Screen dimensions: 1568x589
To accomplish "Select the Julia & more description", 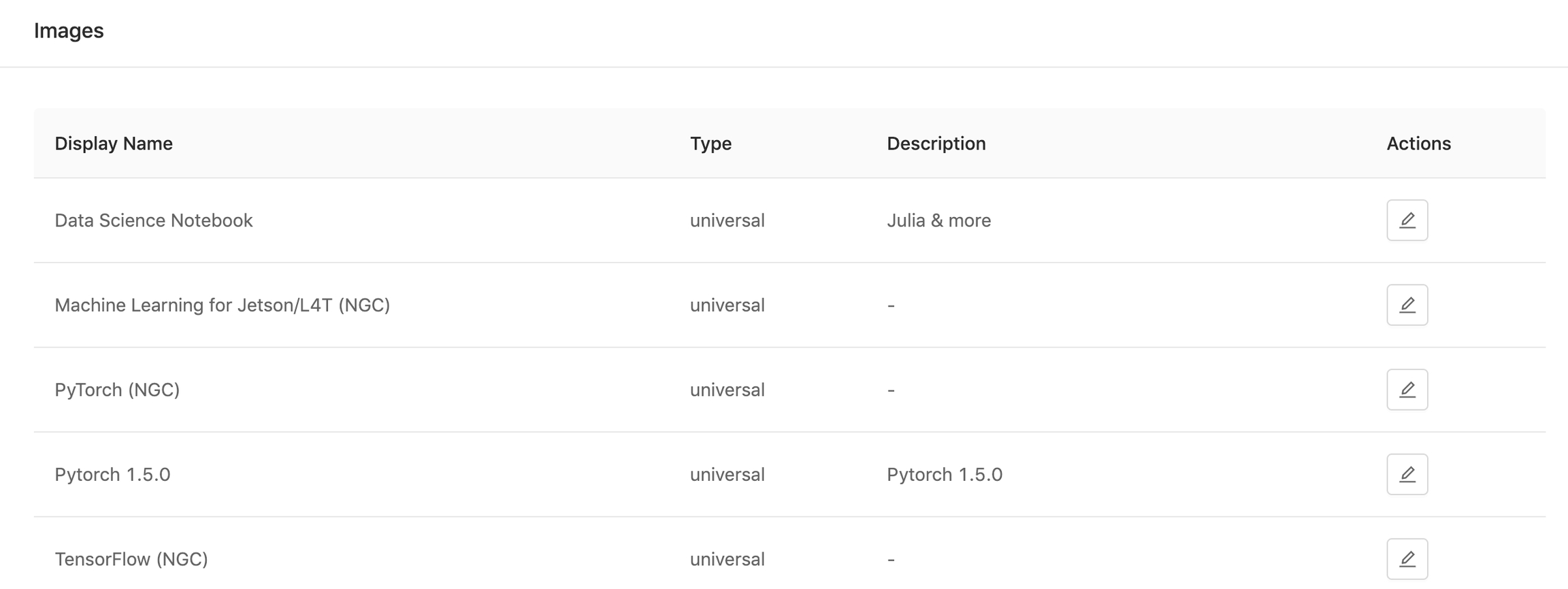I will pos(938,220).
